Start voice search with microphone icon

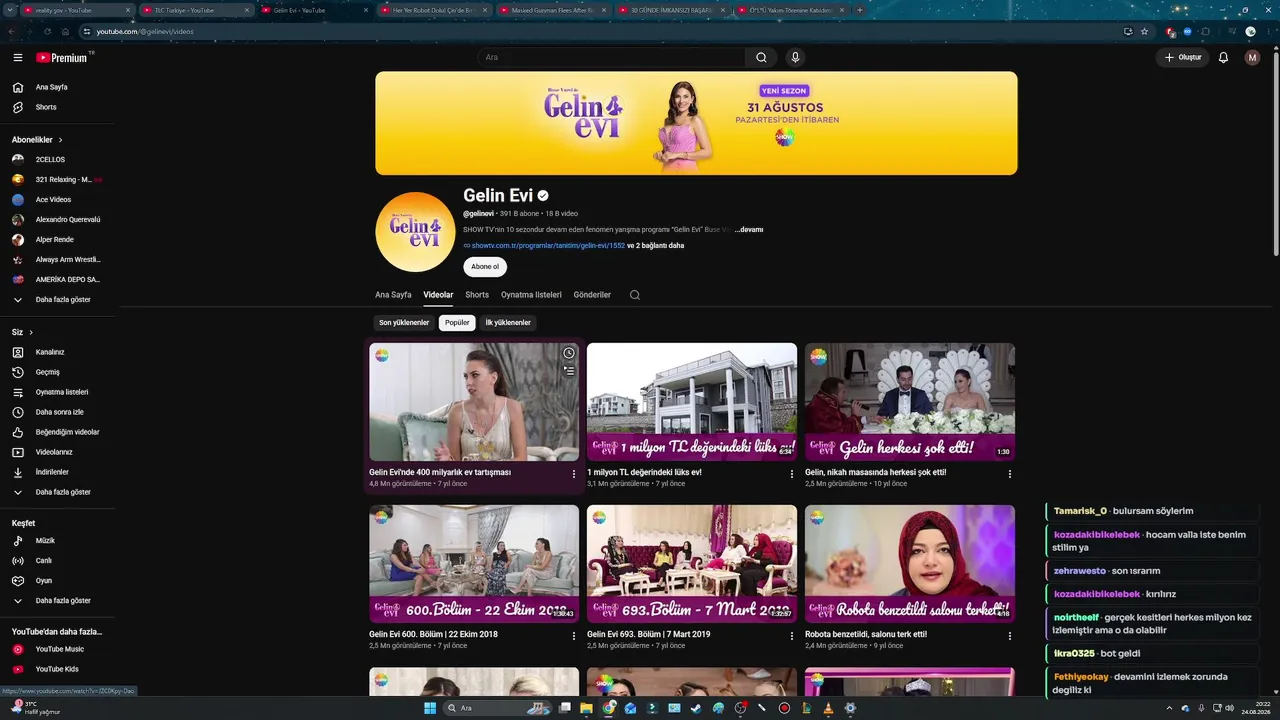pyautogui.click(x=795, y=58)
